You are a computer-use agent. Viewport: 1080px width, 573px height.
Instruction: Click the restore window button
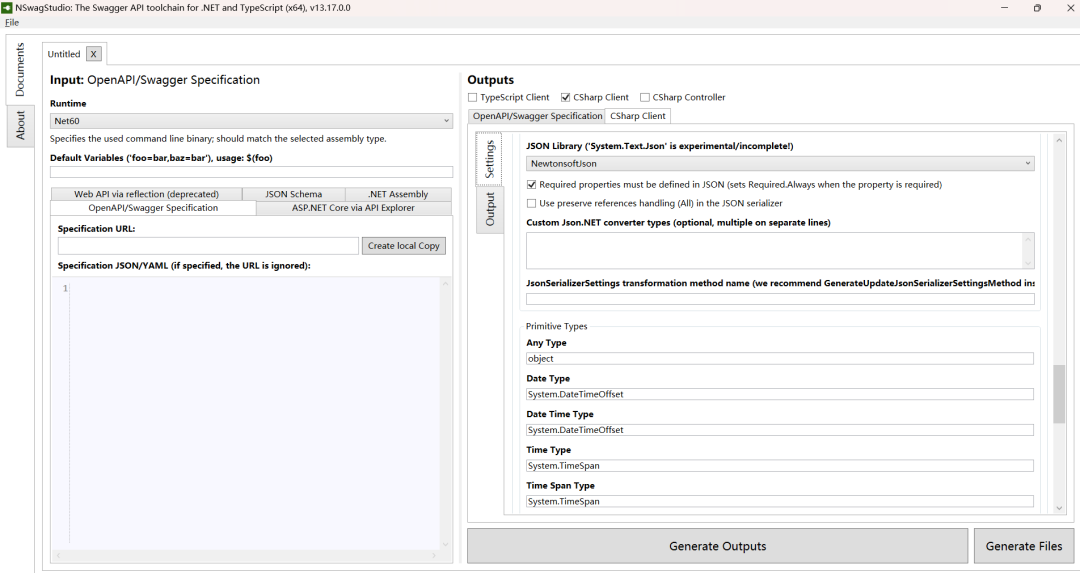1037,8
